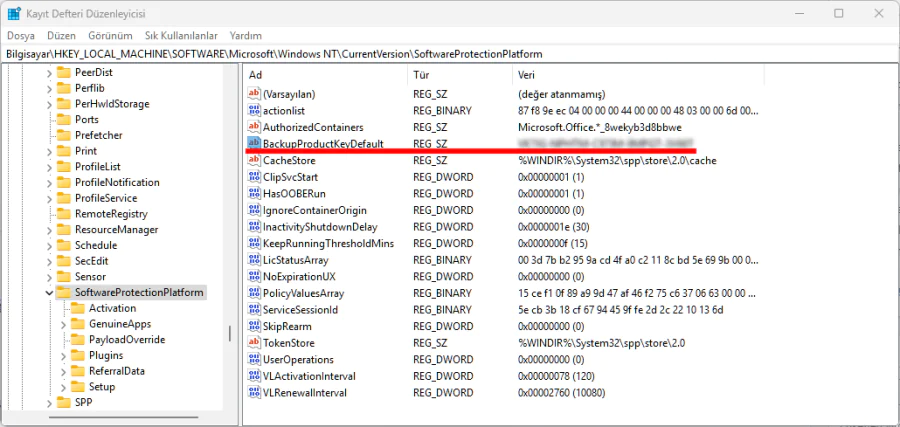
Task: Click the AuthorizedContainers string icon
Action: 254,127
